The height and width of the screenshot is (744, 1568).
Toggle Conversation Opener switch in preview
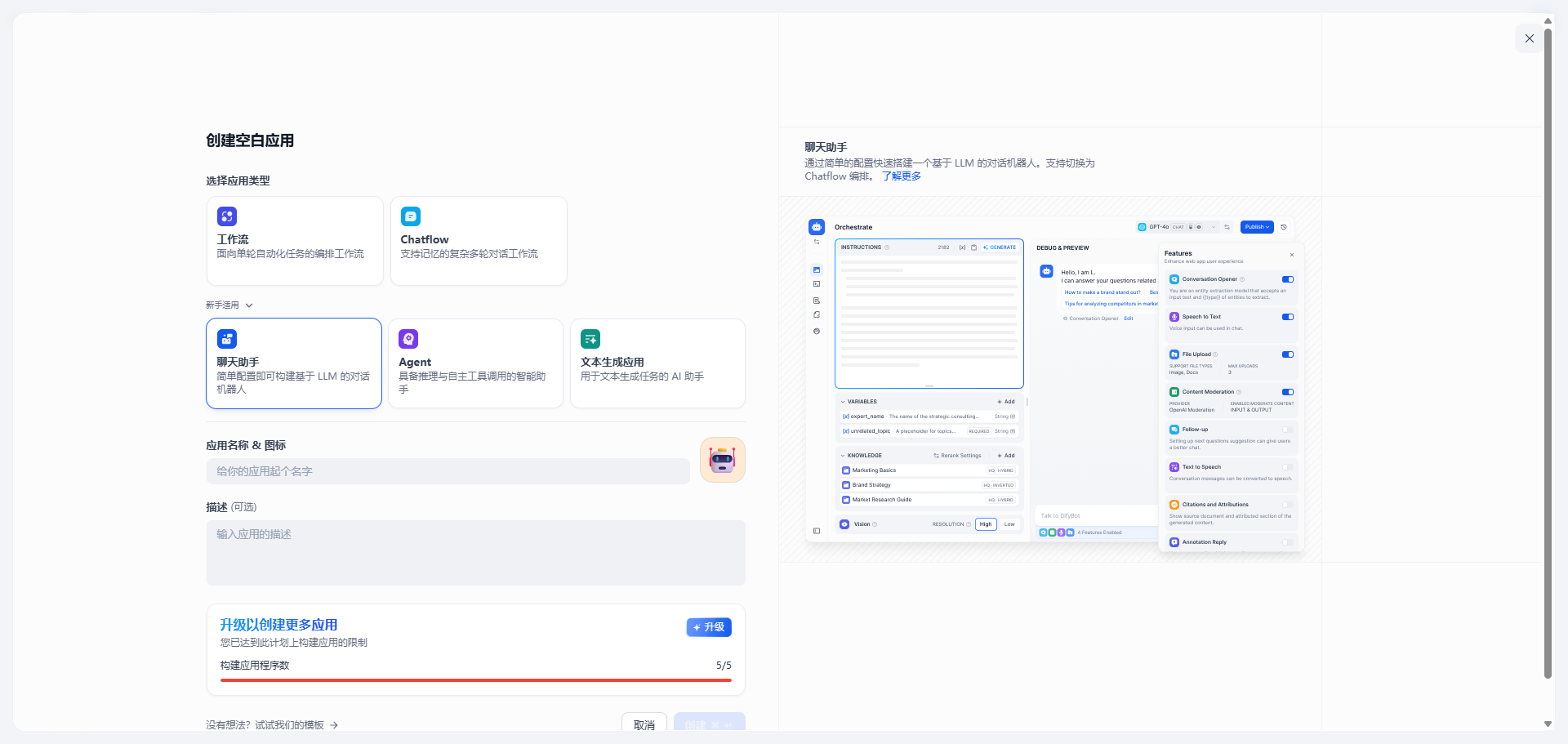click(1287, 279)
